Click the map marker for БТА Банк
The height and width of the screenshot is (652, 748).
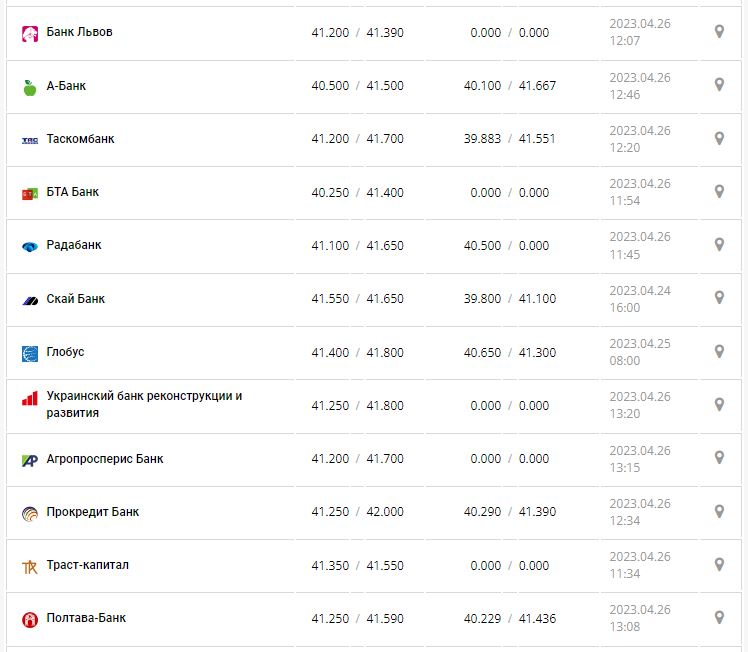tap(719, 191)
